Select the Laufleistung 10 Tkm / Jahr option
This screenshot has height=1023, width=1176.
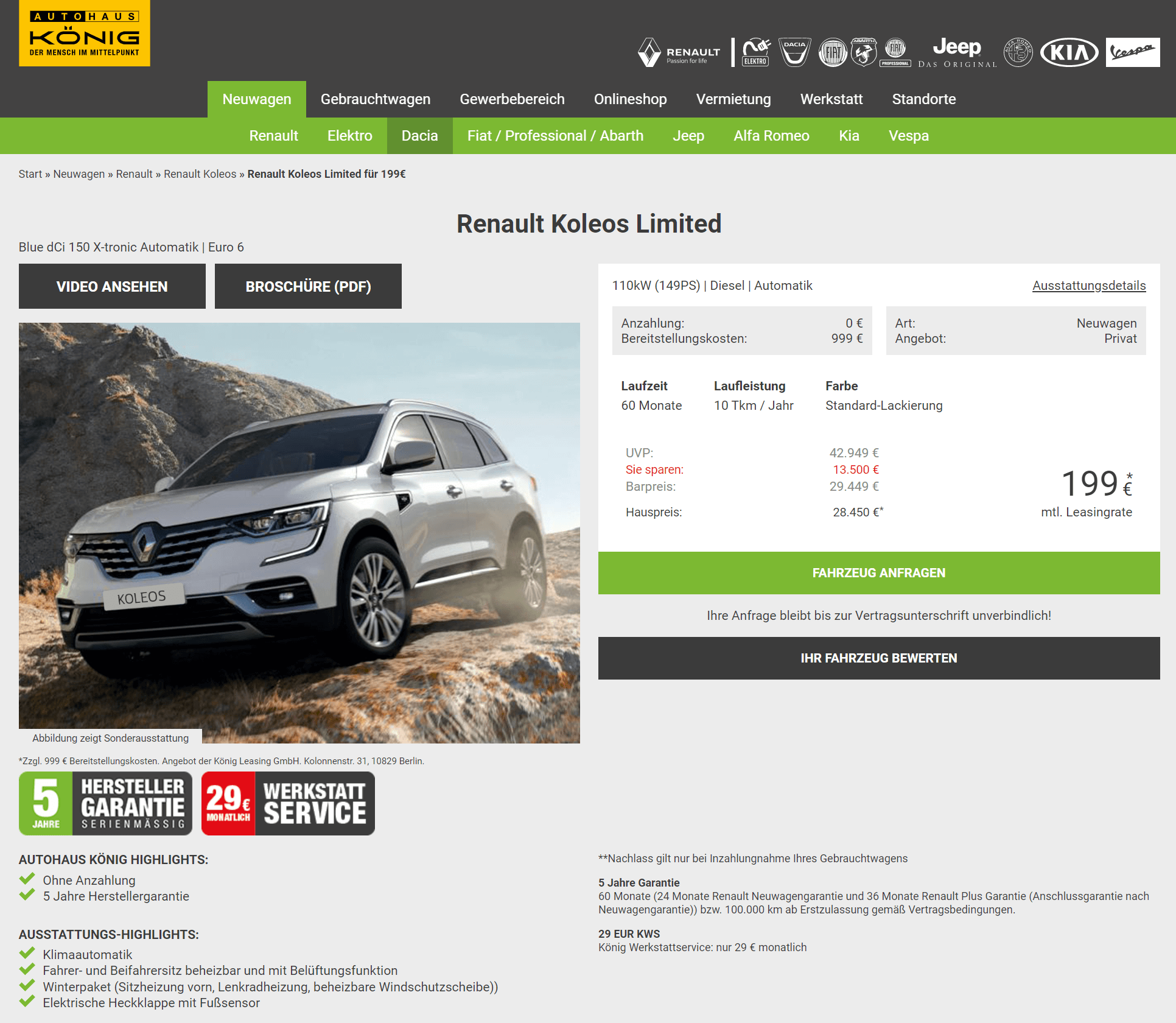click(754, 406)
